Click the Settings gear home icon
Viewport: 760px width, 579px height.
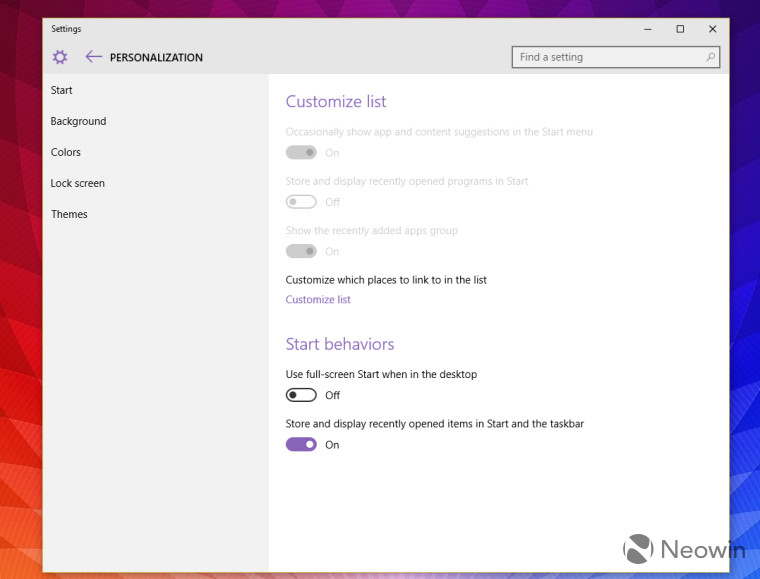(60, 57)
